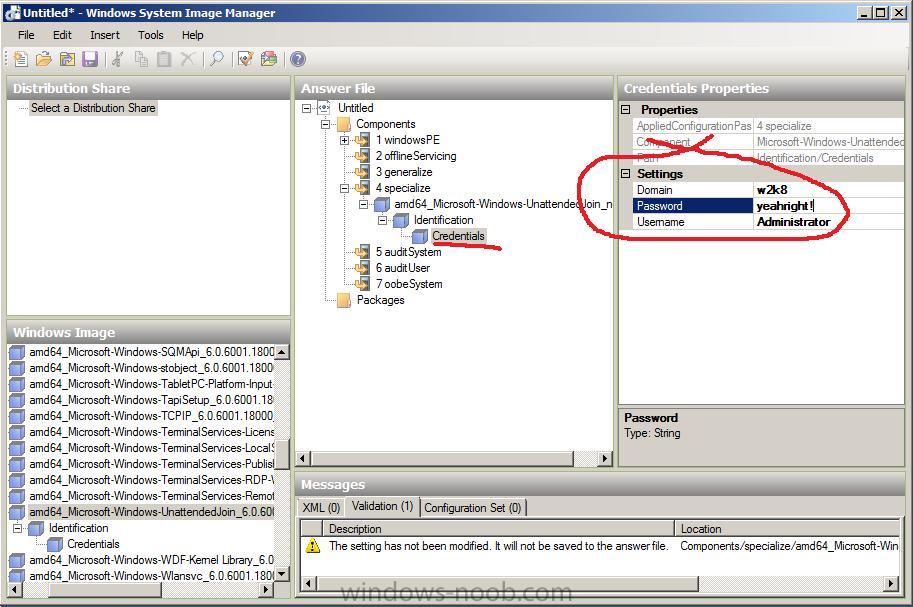913x607 pixels.
Task: Select the Packages node in Answer File
Action: coord(380,300)
